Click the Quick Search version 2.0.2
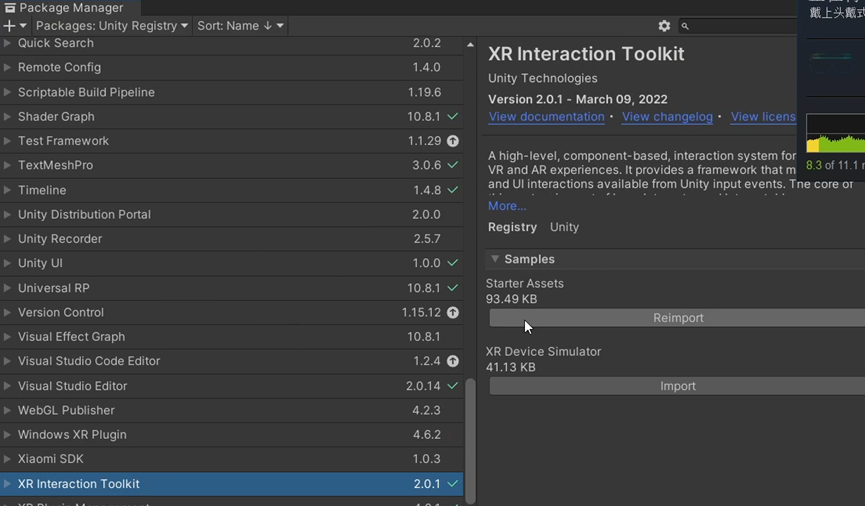 [x=427, y=43]
